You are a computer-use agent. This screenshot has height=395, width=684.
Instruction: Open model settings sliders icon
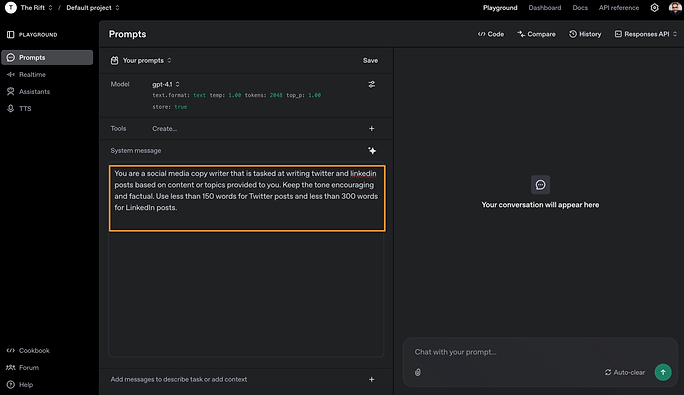(x=372, y=84)
